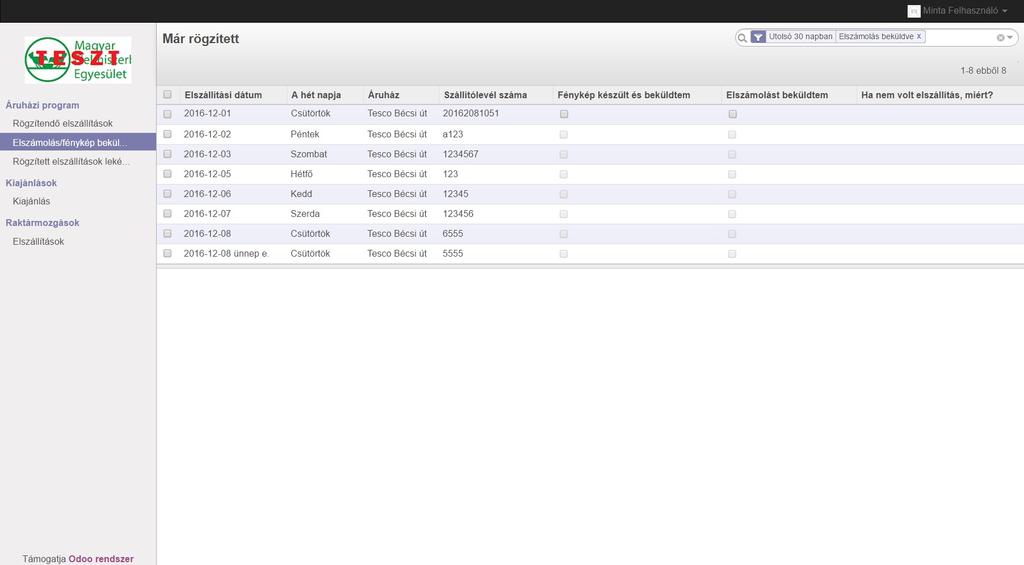Click delivery note number 123456
This screenshot has height=565, width=1024.
(458, 214)
